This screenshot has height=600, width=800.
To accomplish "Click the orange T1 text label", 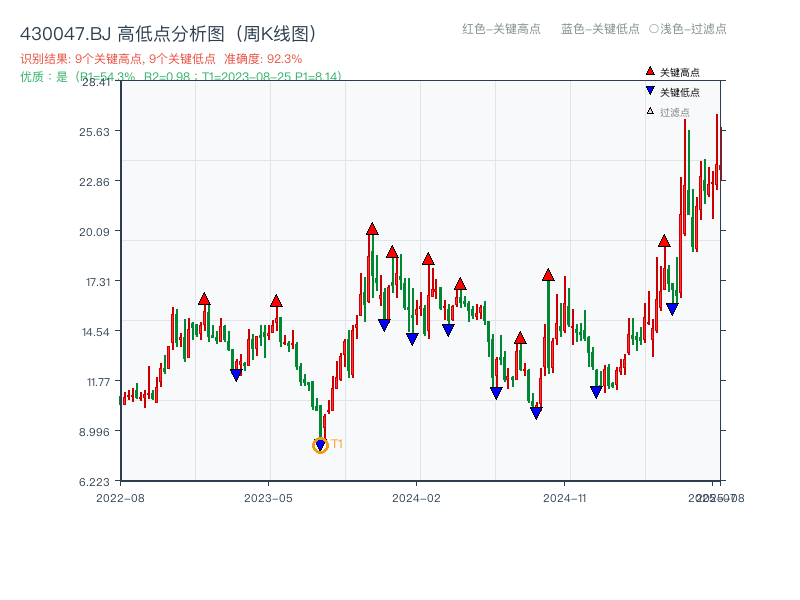I will pyautogui.click(x=337, y=444).
